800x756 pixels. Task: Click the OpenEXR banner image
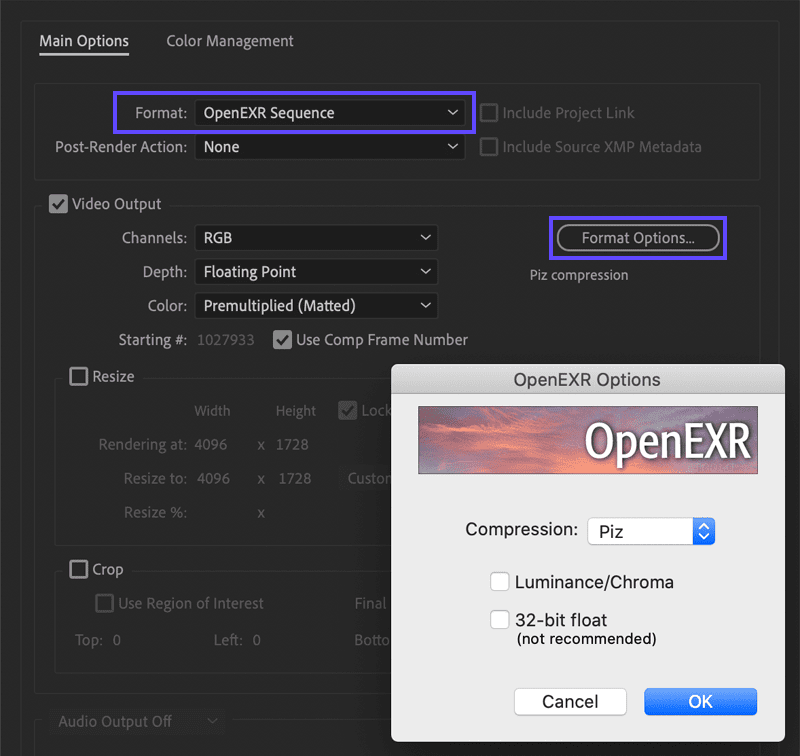(588, 440)
